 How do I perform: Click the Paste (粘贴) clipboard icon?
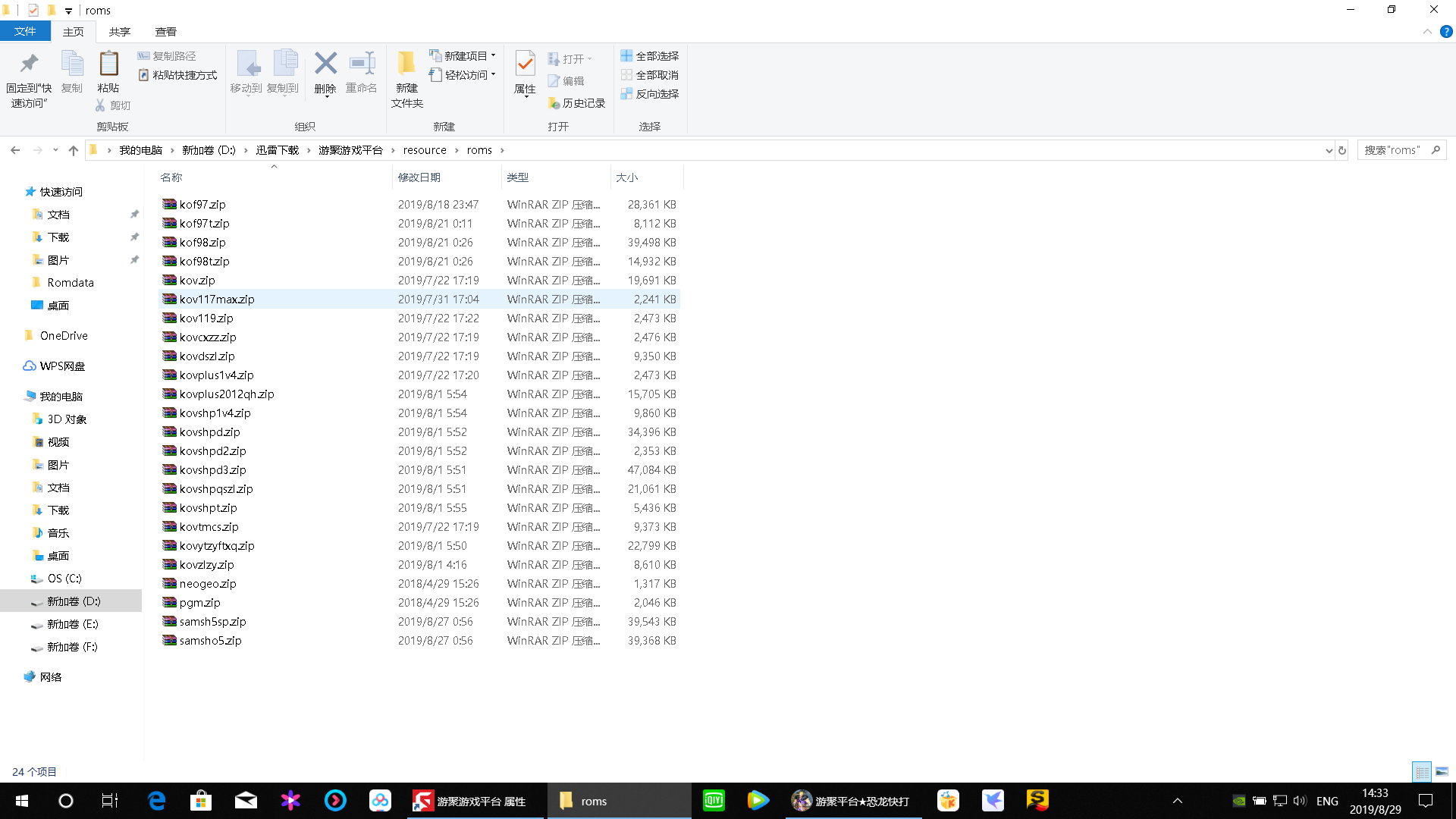108,64
